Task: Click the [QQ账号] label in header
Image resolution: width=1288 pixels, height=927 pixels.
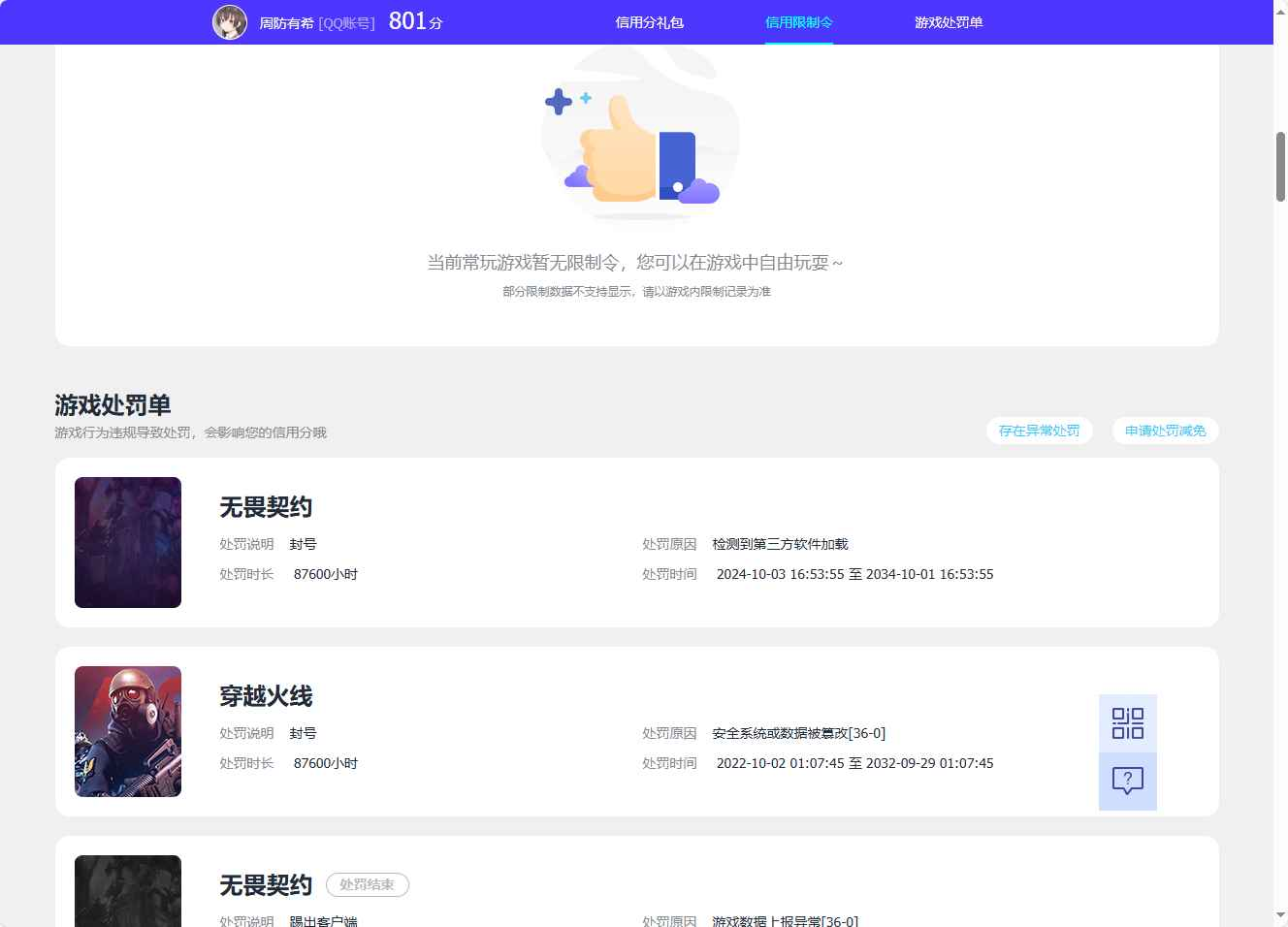Action: [346, 23]
